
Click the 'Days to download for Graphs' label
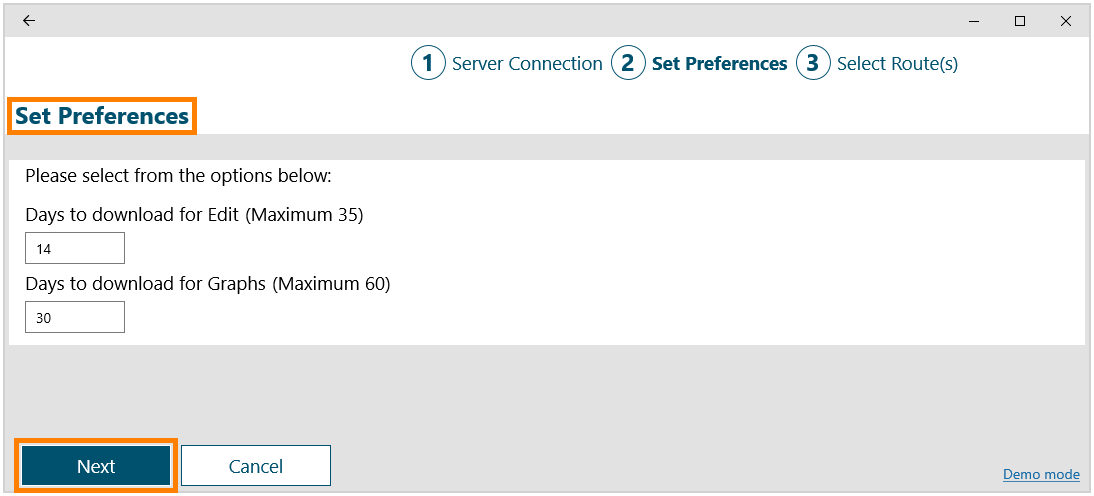tap(207, 284)
